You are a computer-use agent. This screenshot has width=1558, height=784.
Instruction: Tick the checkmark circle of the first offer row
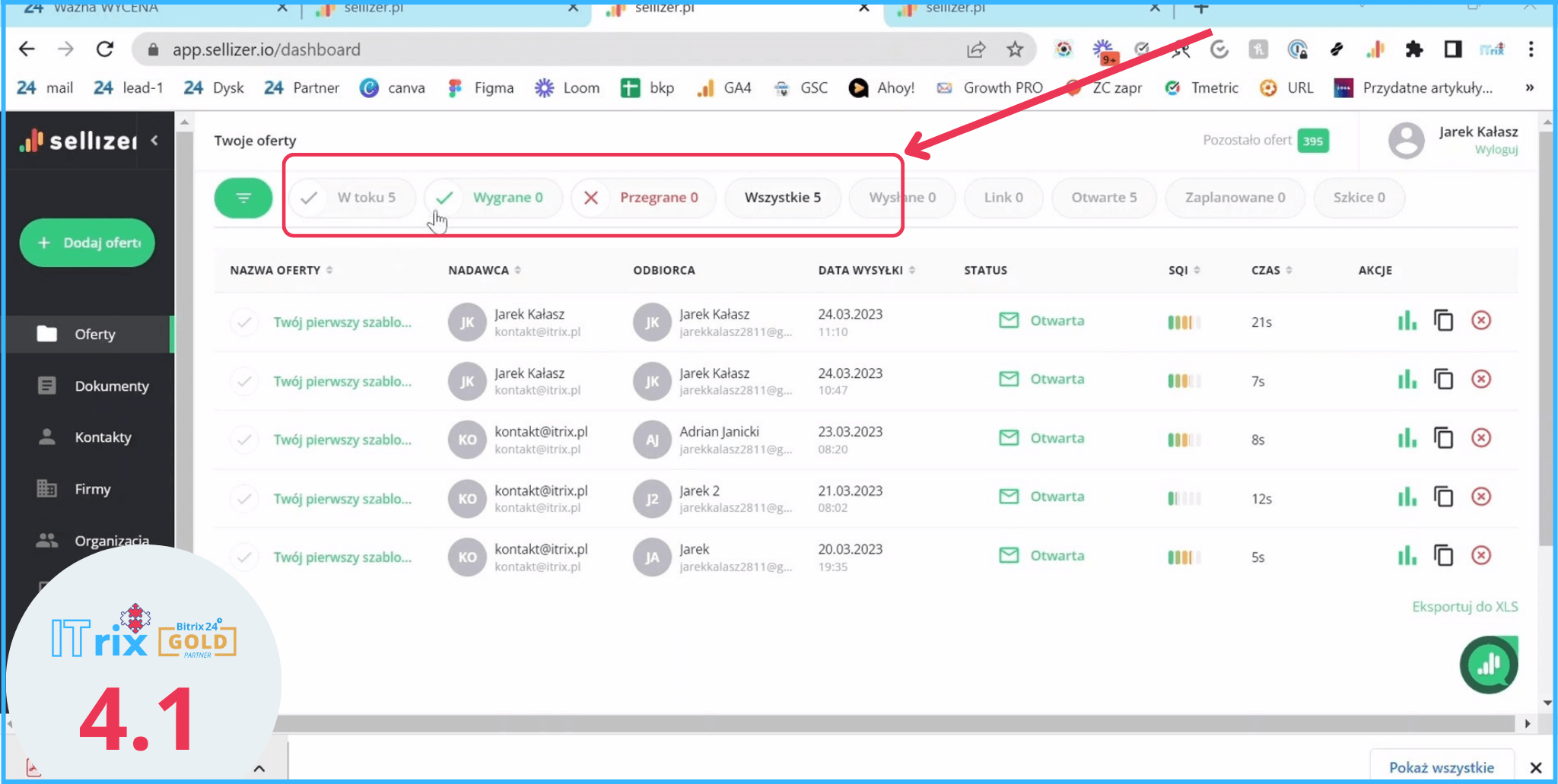[244, 322]
